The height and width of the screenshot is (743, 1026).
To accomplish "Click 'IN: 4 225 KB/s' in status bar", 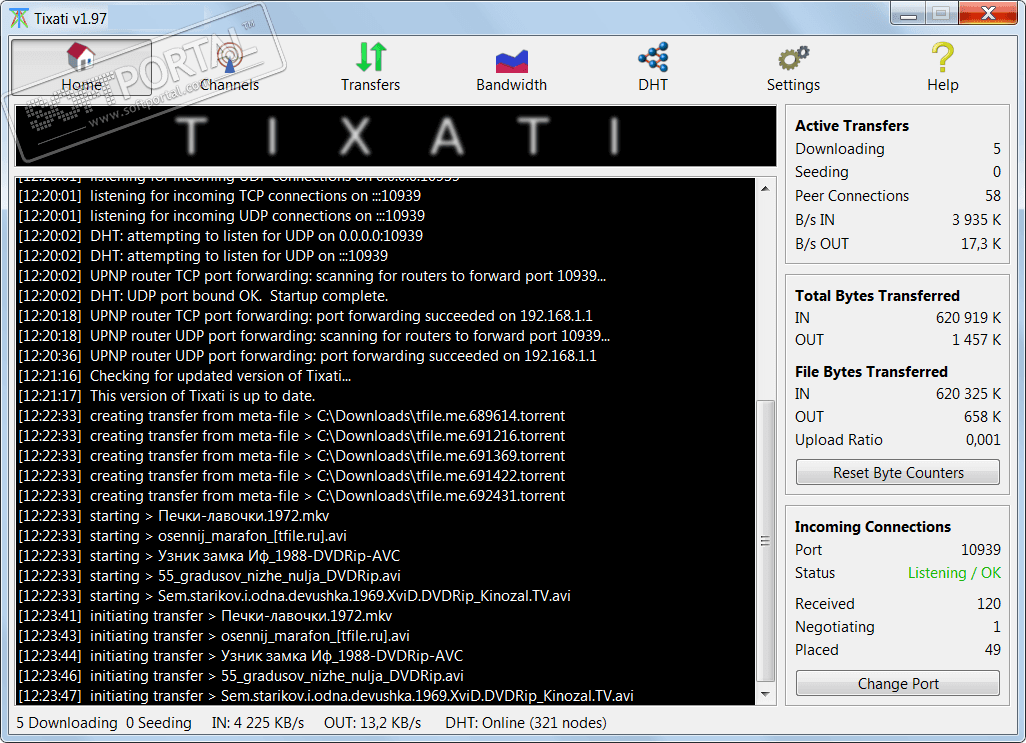I will click(x=258, y=723).
